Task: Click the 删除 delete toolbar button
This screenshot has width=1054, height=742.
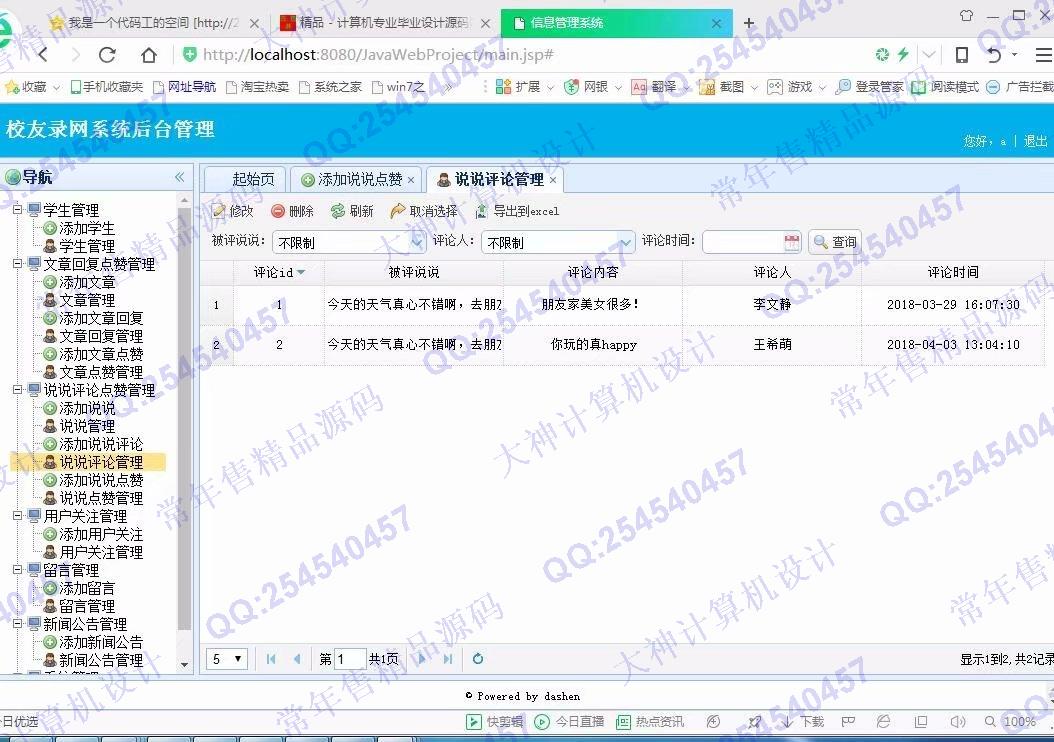Action: coord(292,211)
